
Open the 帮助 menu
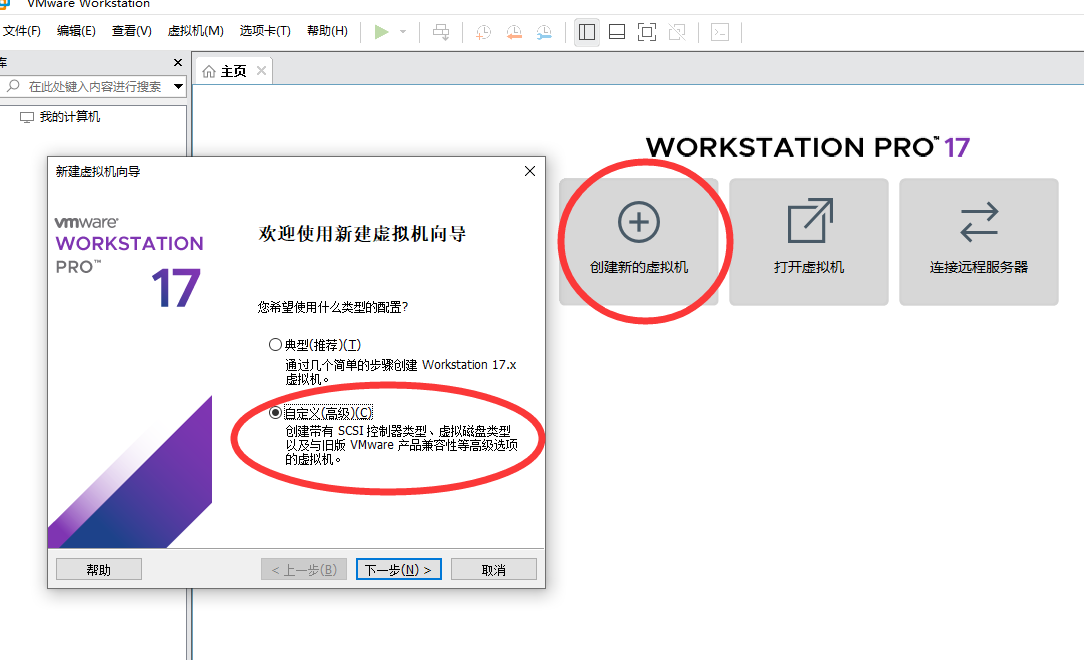pos(327,30)
